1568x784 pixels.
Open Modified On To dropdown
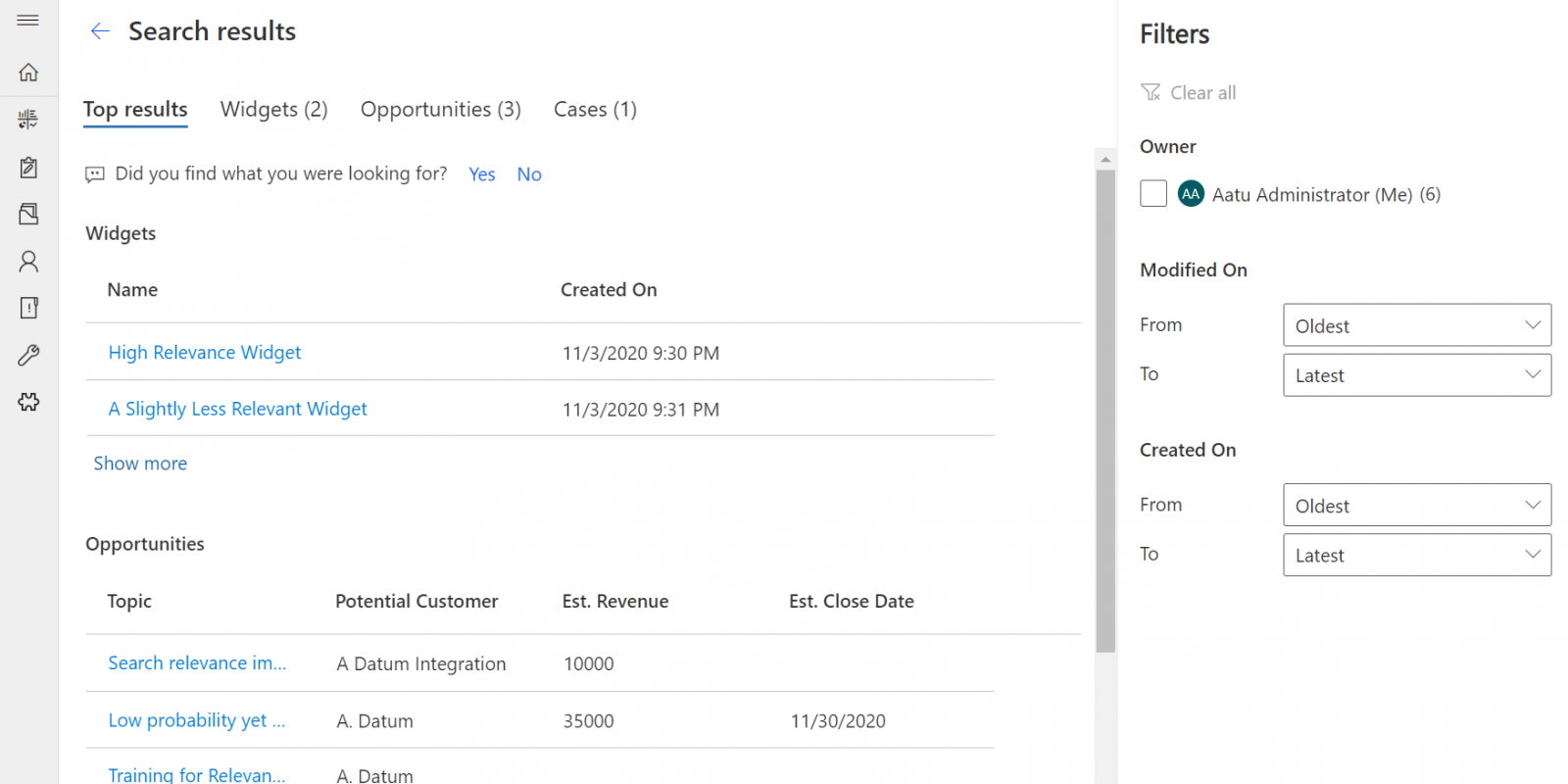pyautogui.click(x=1417, y=375)
